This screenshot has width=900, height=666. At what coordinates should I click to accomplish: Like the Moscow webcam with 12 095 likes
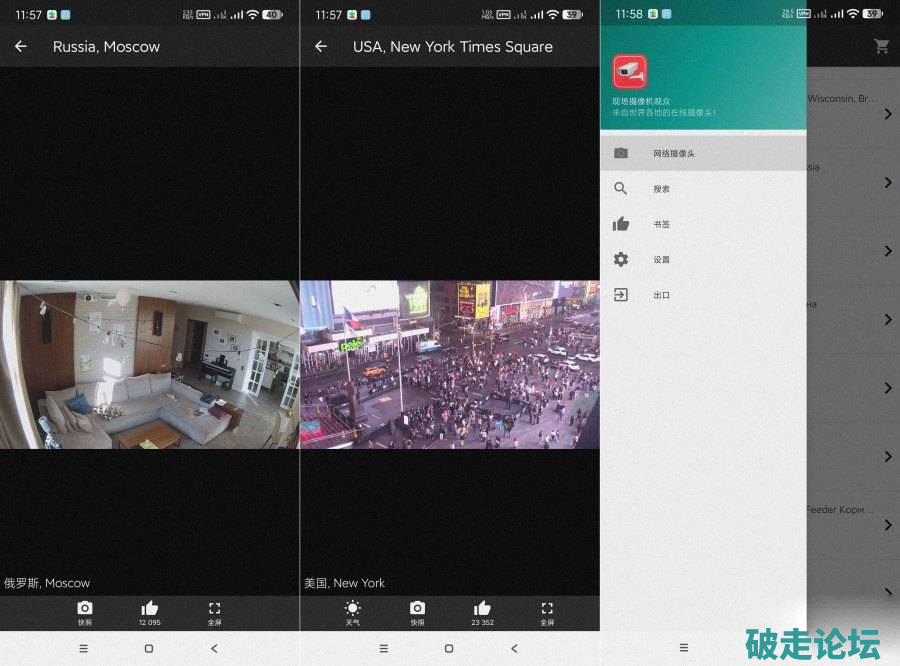150,612
